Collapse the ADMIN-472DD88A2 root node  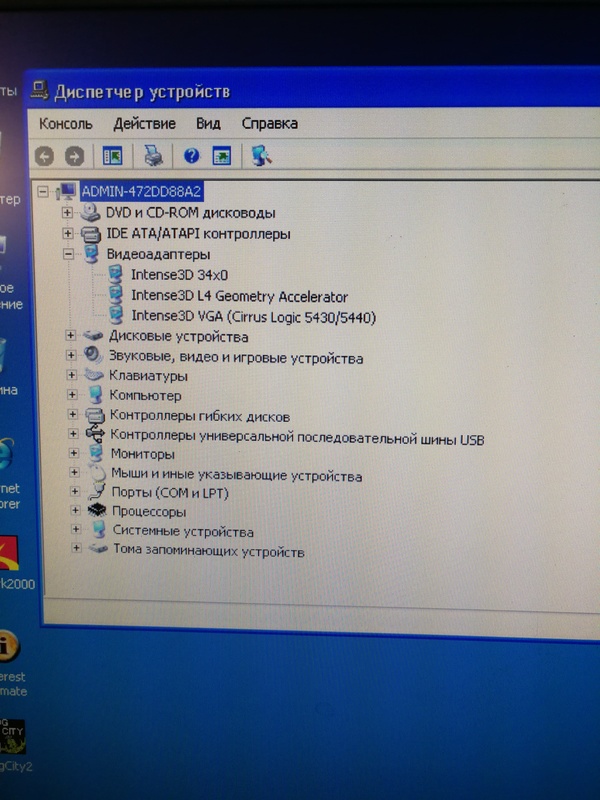pyautogui.click(x=43, y=192)
